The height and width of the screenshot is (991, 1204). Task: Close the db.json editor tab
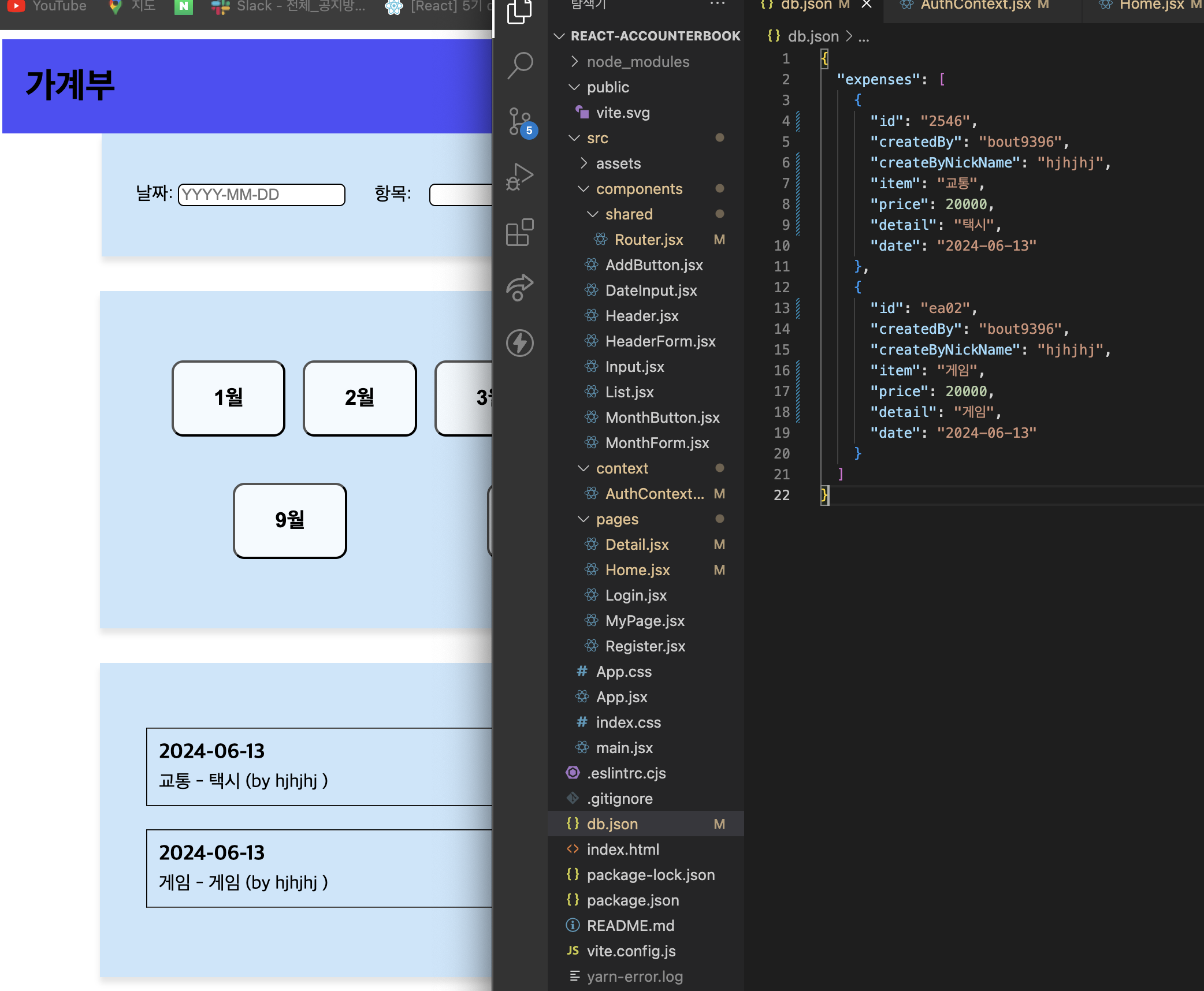tap(867, 5)
